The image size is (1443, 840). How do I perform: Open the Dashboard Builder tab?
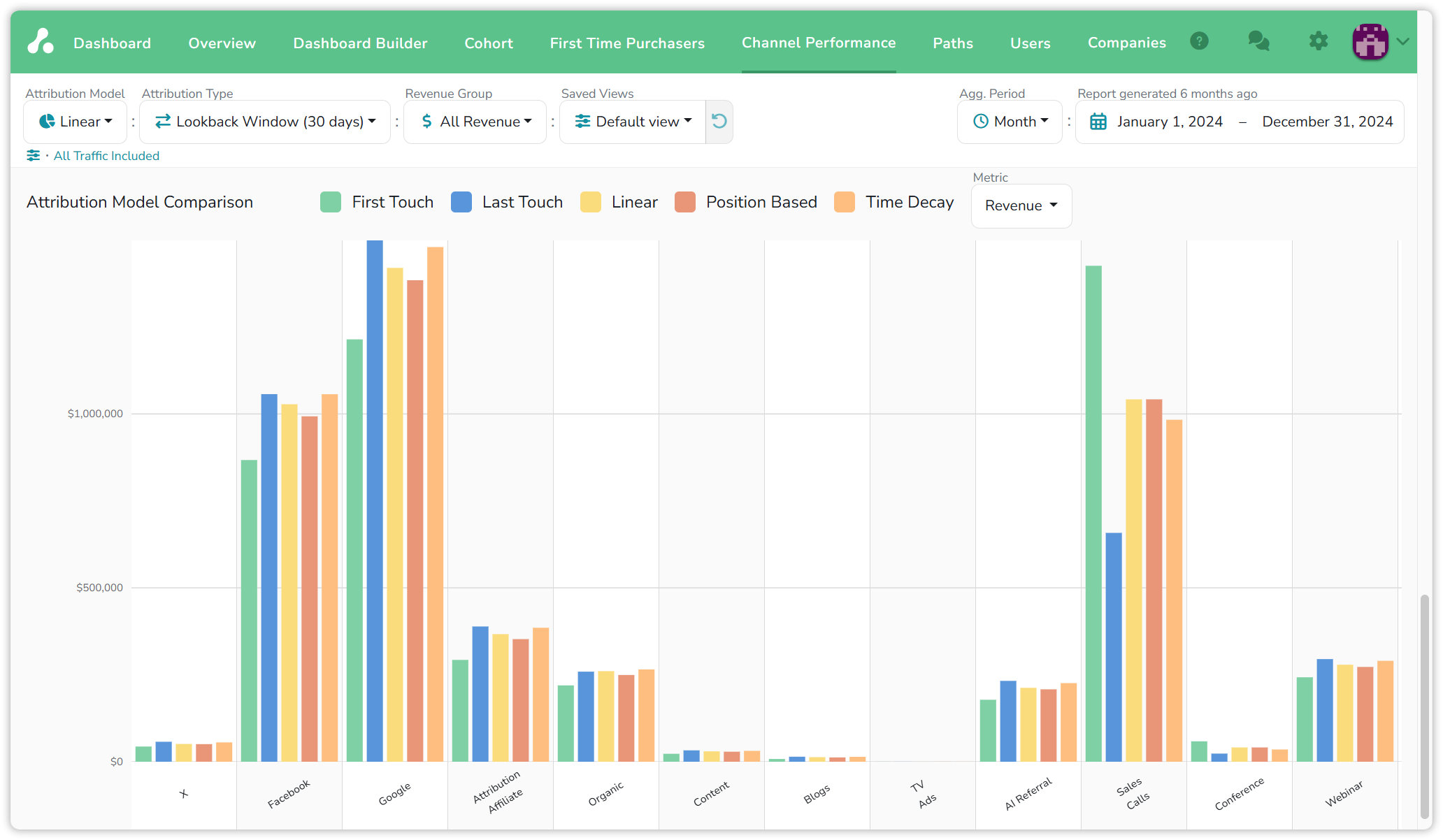[x=360, y=43]
